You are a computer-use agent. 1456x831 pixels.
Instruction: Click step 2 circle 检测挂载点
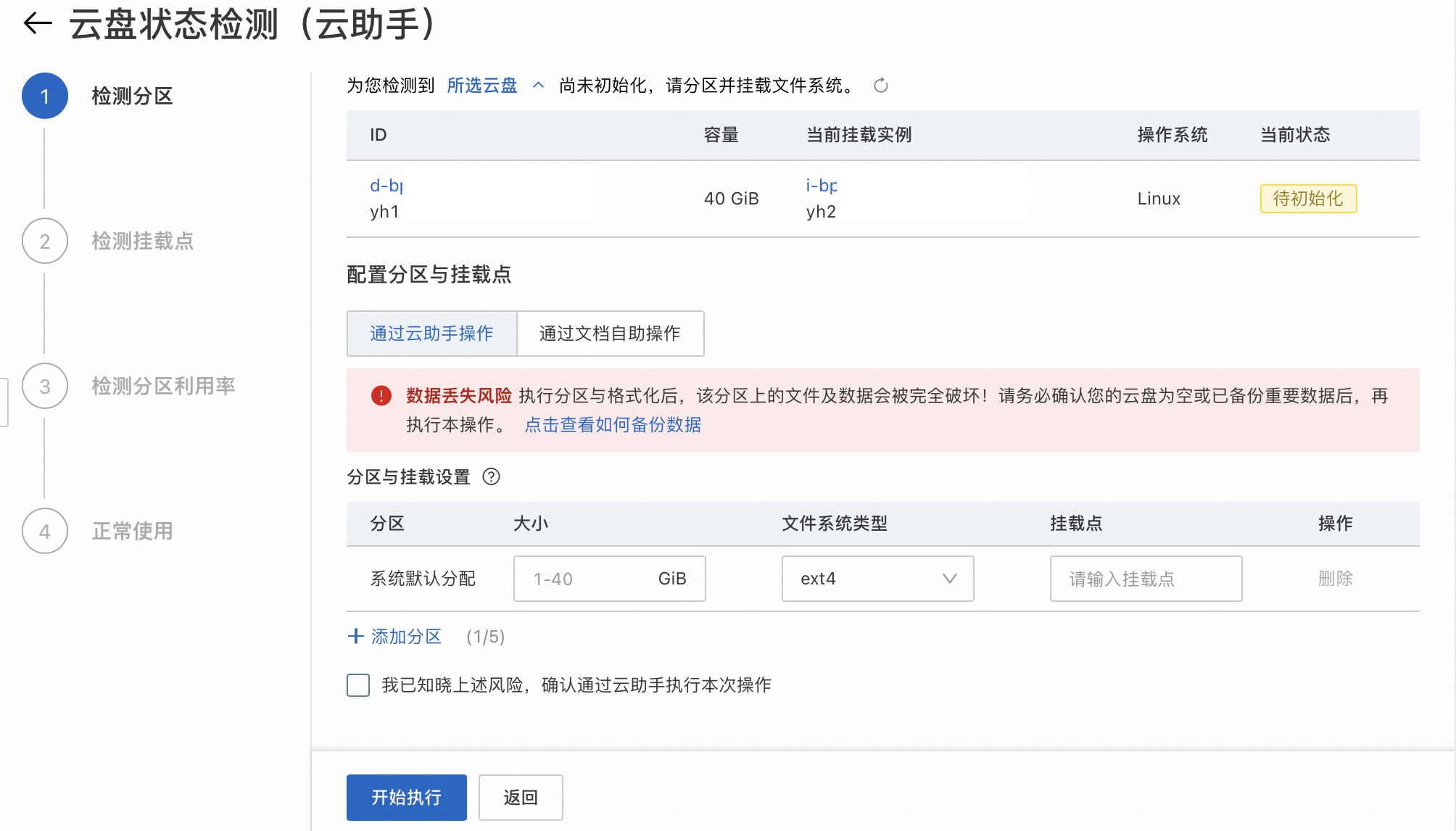pyautogui.click(x=45, y=241)
